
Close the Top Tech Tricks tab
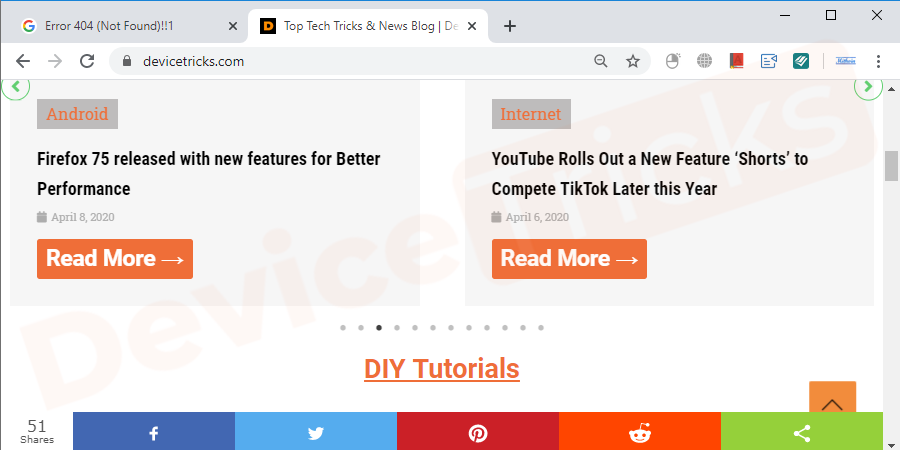point(472,26)
